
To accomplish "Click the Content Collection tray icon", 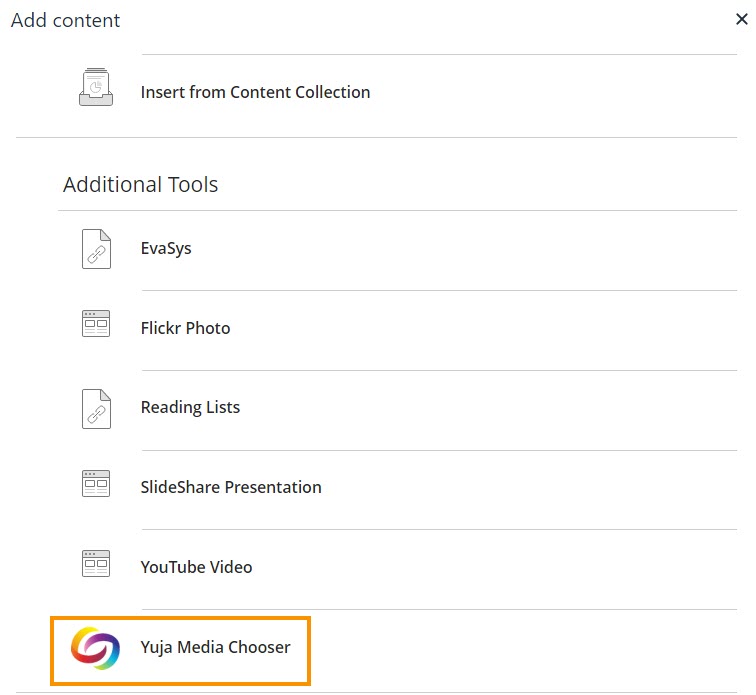I will [96, 87].
